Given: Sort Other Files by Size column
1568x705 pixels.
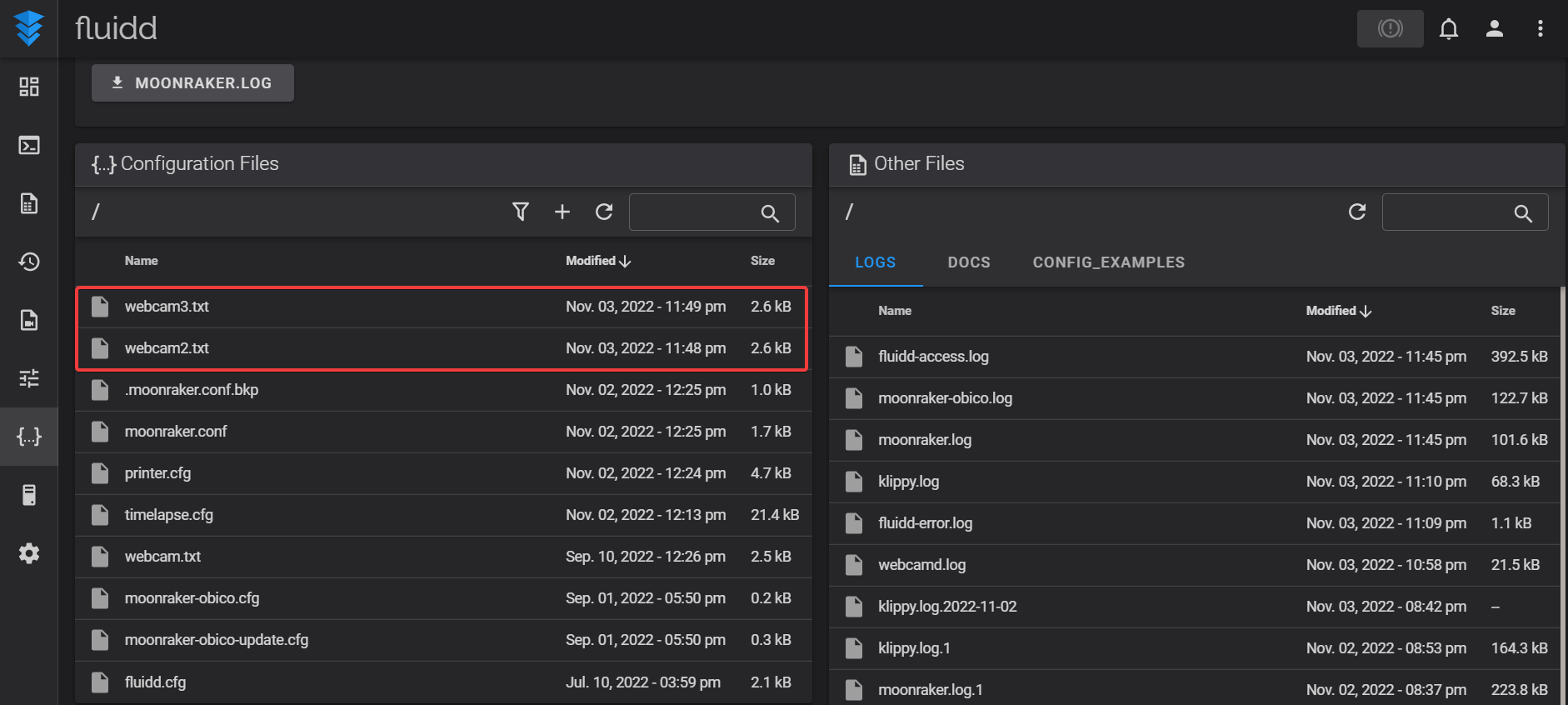Looking at the screenshot, I should [1503, 311].
